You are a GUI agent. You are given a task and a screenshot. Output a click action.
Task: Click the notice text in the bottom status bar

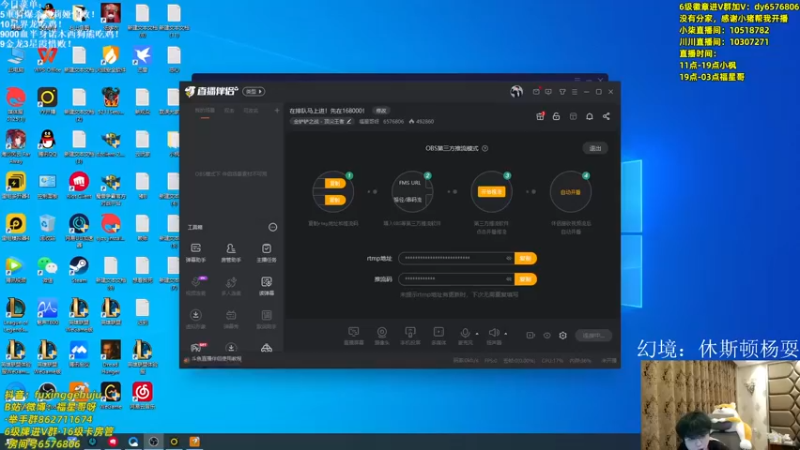[x=216, y=359]
